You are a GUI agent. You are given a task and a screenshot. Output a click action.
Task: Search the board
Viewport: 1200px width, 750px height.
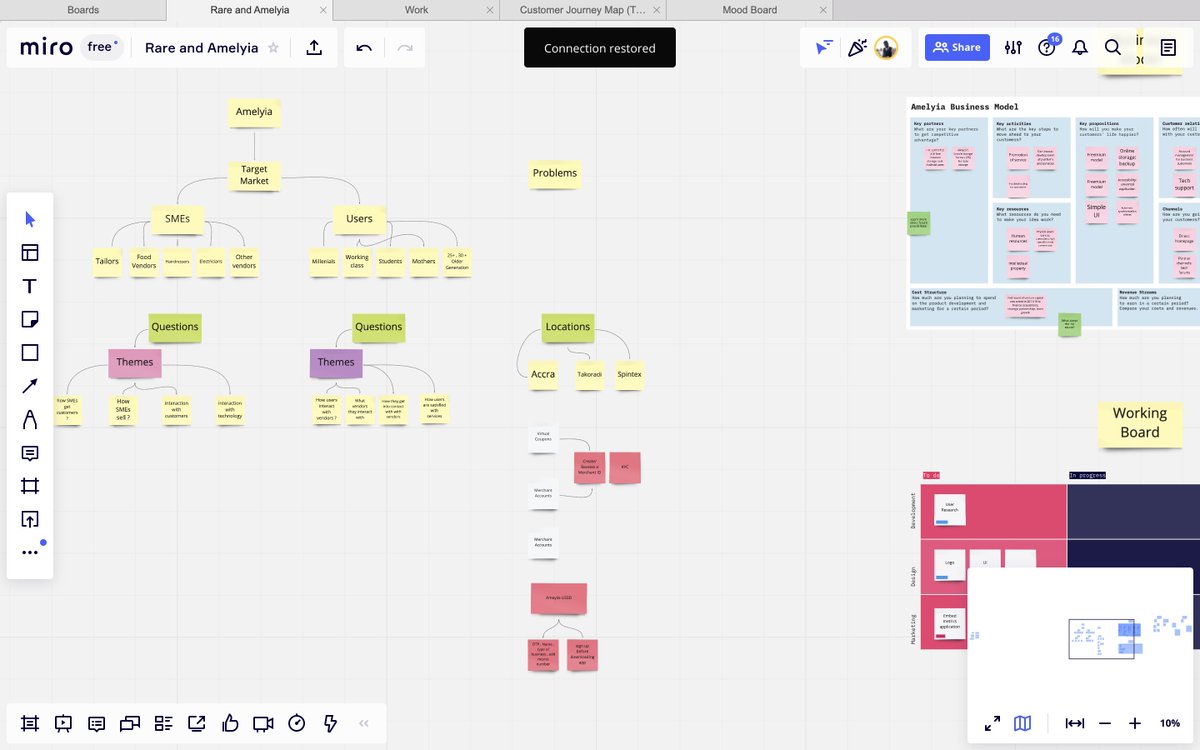point(1113,48)
